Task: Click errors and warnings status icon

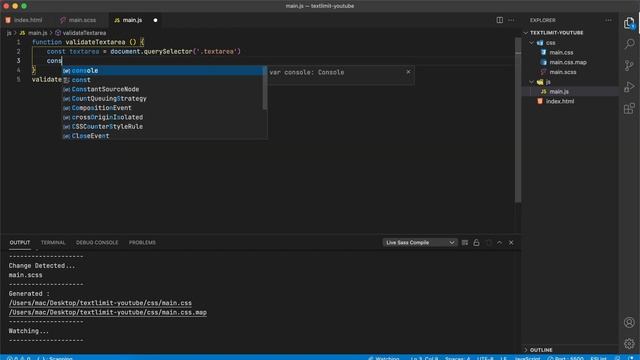Action: [x=18, y=358]
